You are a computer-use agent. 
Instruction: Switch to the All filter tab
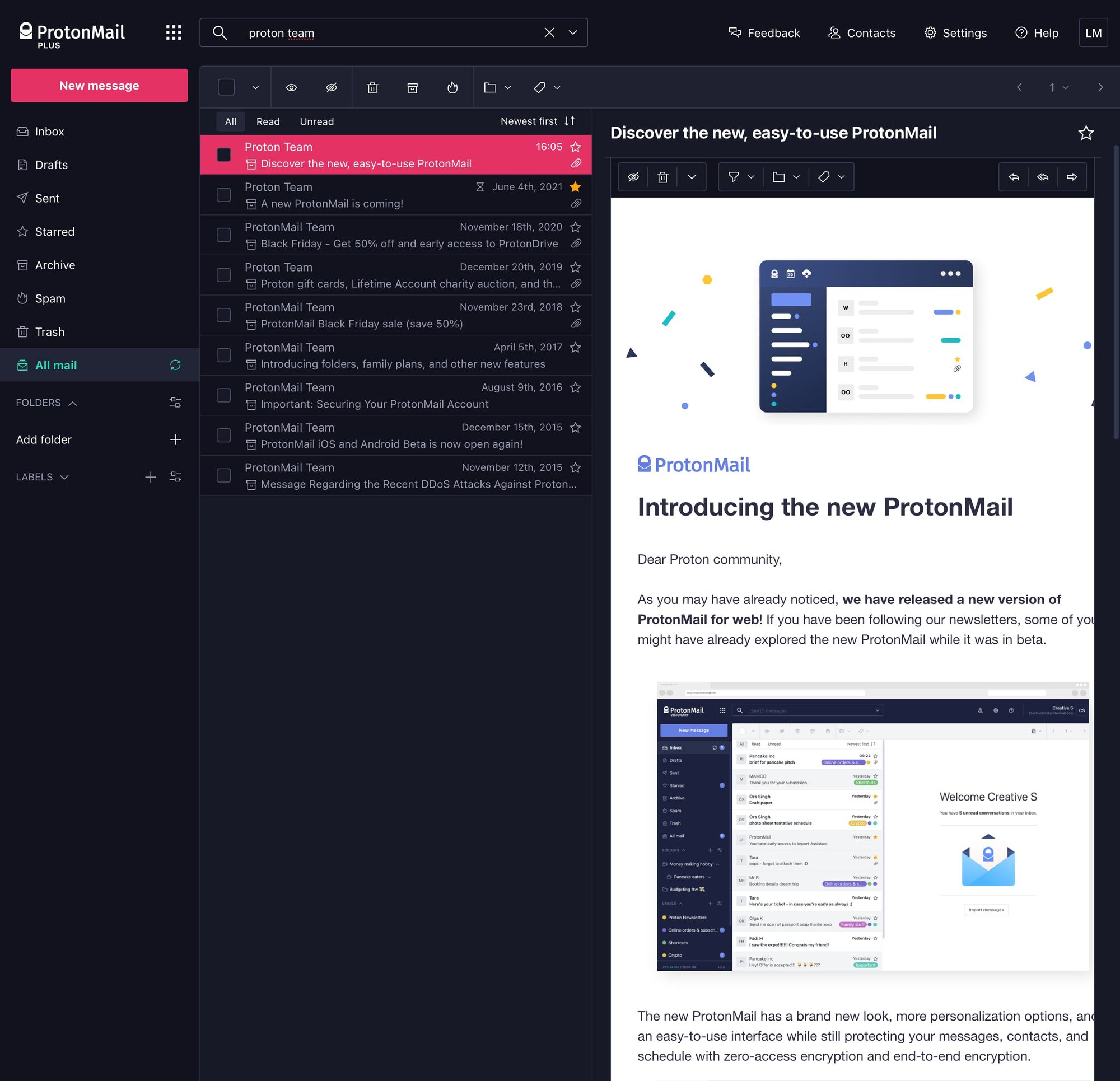click(x=231, y=121)
